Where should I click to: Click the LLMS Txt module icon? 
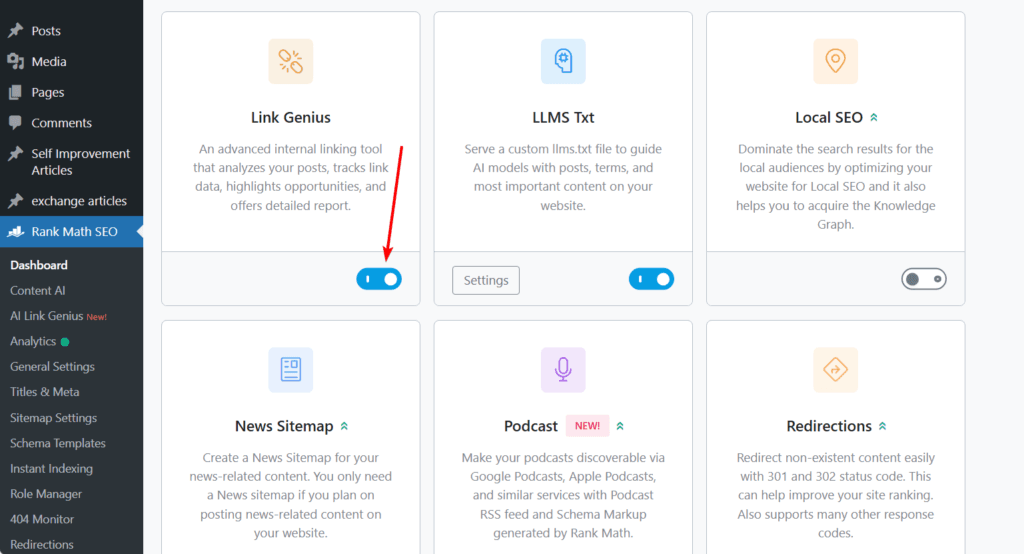click(x=563, y=61)
